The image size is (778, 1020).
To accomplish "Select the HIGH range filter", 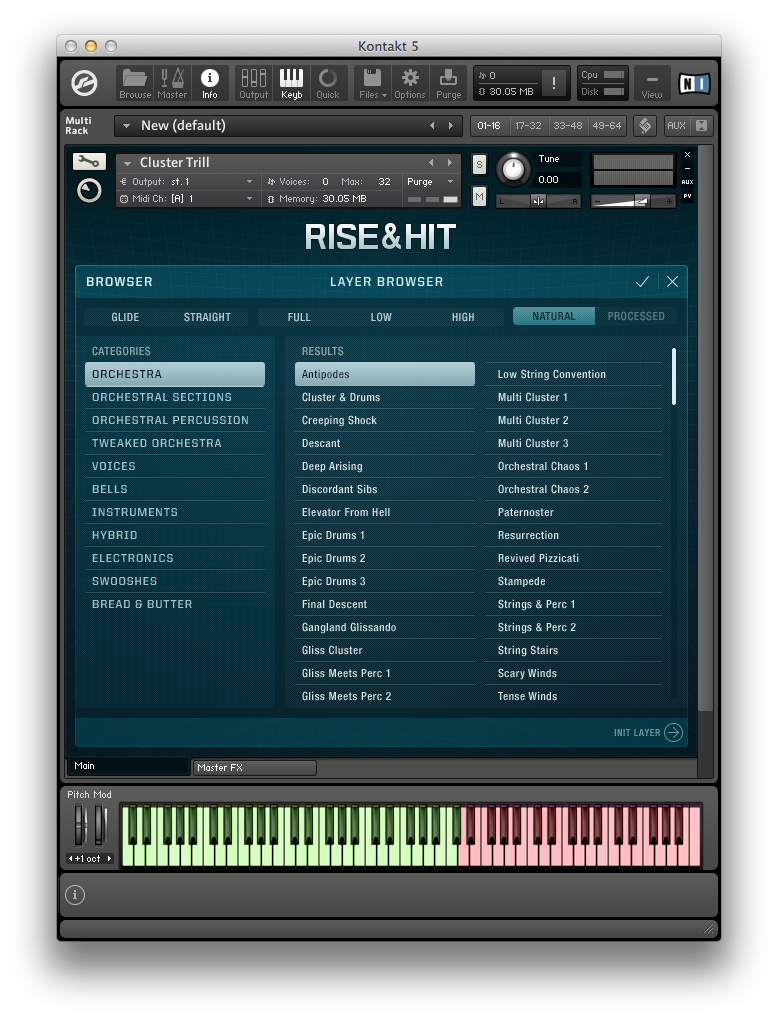I will point(463,317).
